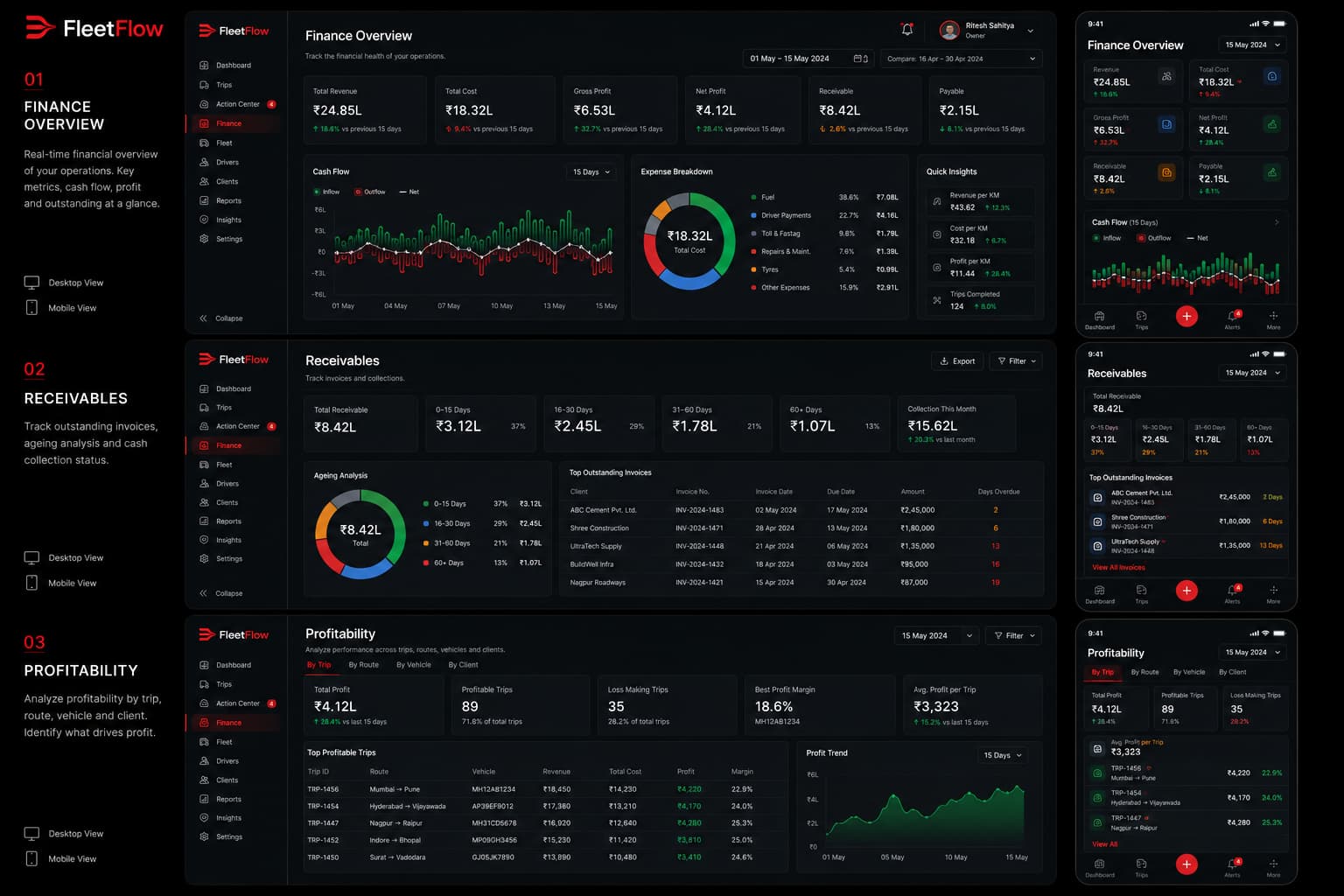Open the date dropdown on mobile Finance Overview
Image resolution: width=1344 pixels, height=896 pixels.
click(x=1252, y=45)
